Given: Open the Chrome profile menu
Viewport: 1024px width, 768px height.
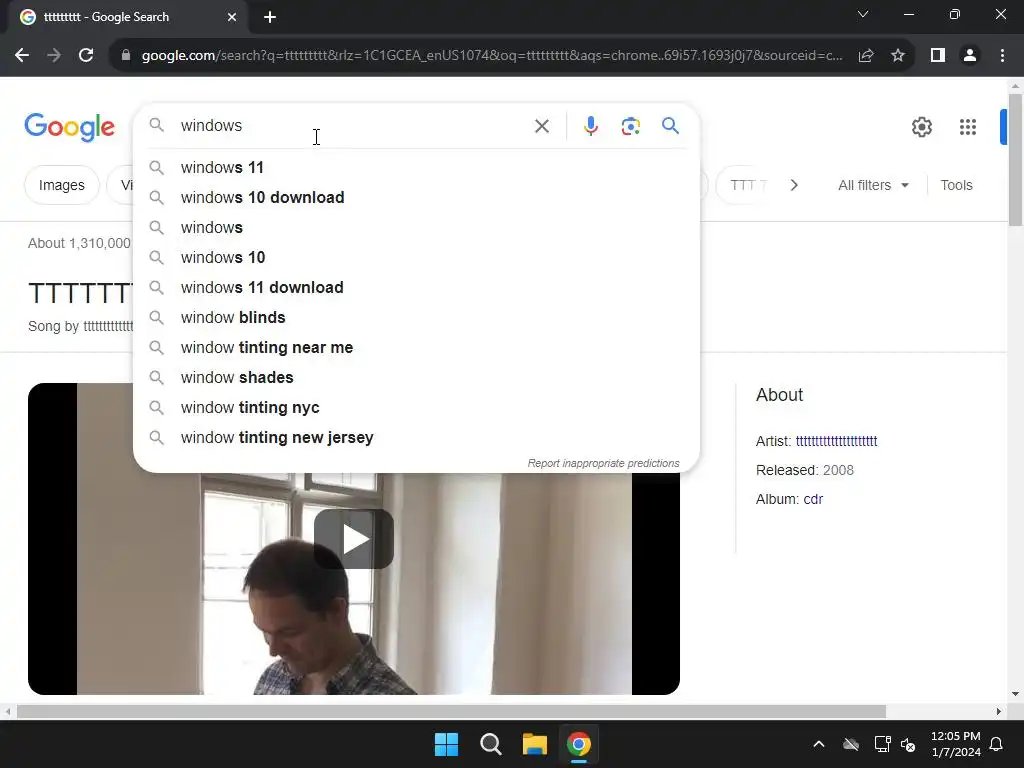Looking at the screenshot, I should click(x=970, y=56).
